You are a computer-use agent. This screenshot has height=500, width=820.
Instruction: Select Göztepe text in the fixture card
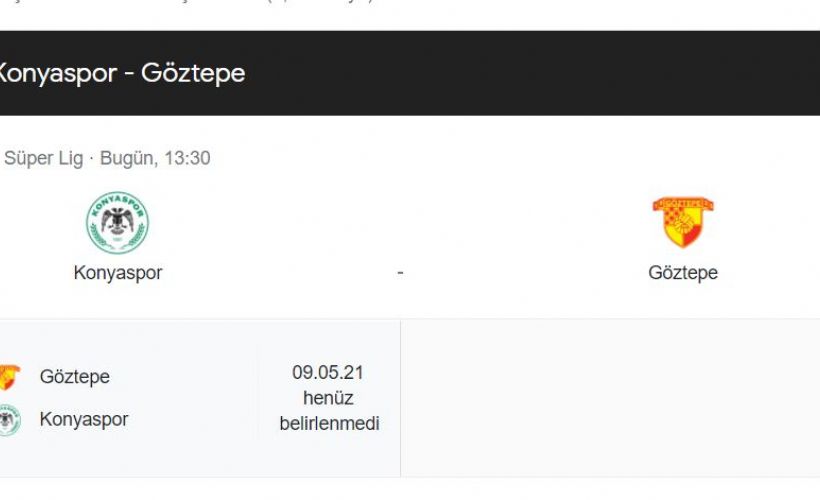click(x=75, y=377)
